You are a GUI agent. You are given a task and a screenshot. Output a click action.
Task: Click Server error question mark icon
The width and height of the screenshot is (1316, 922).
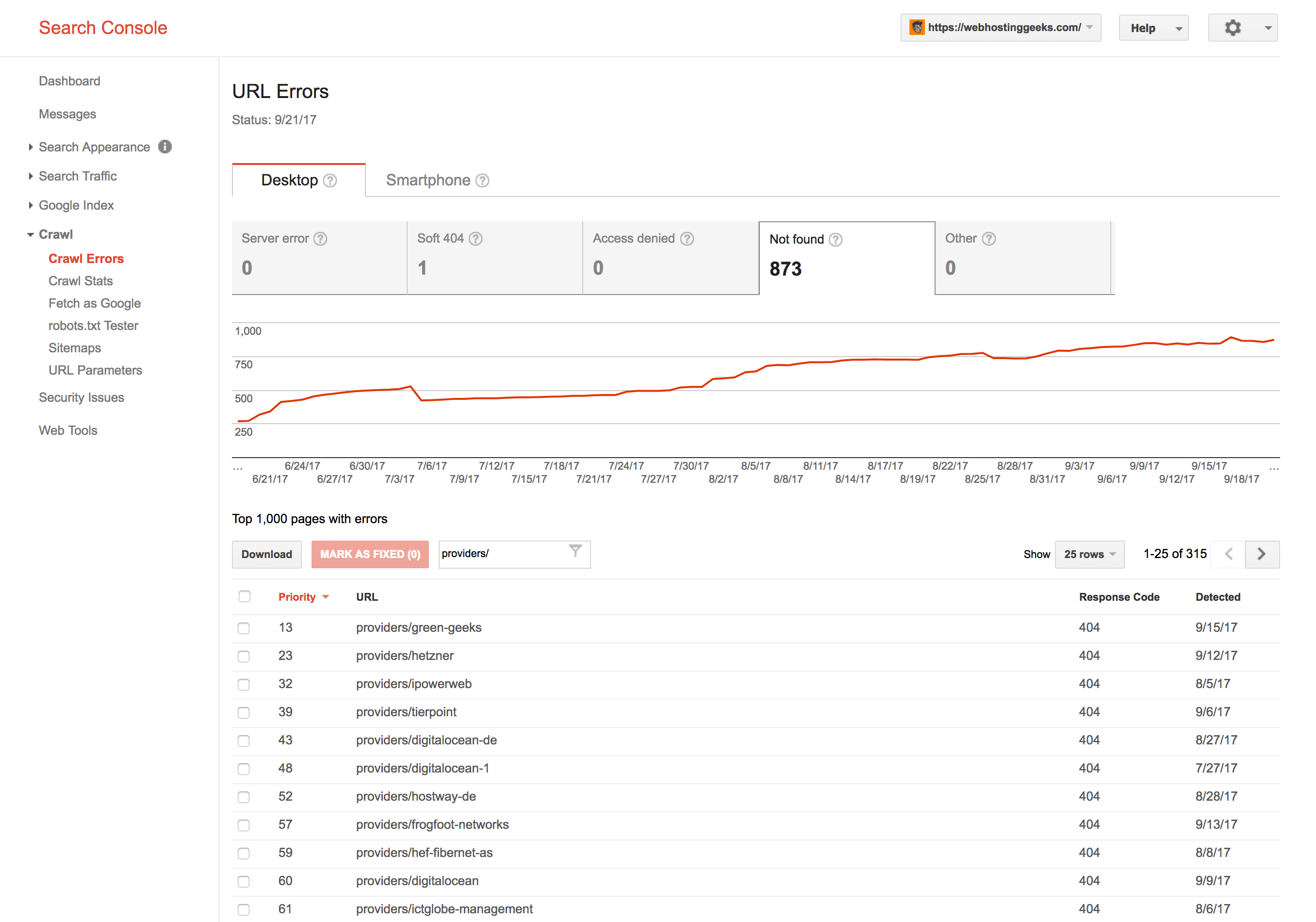click(320, 238)
